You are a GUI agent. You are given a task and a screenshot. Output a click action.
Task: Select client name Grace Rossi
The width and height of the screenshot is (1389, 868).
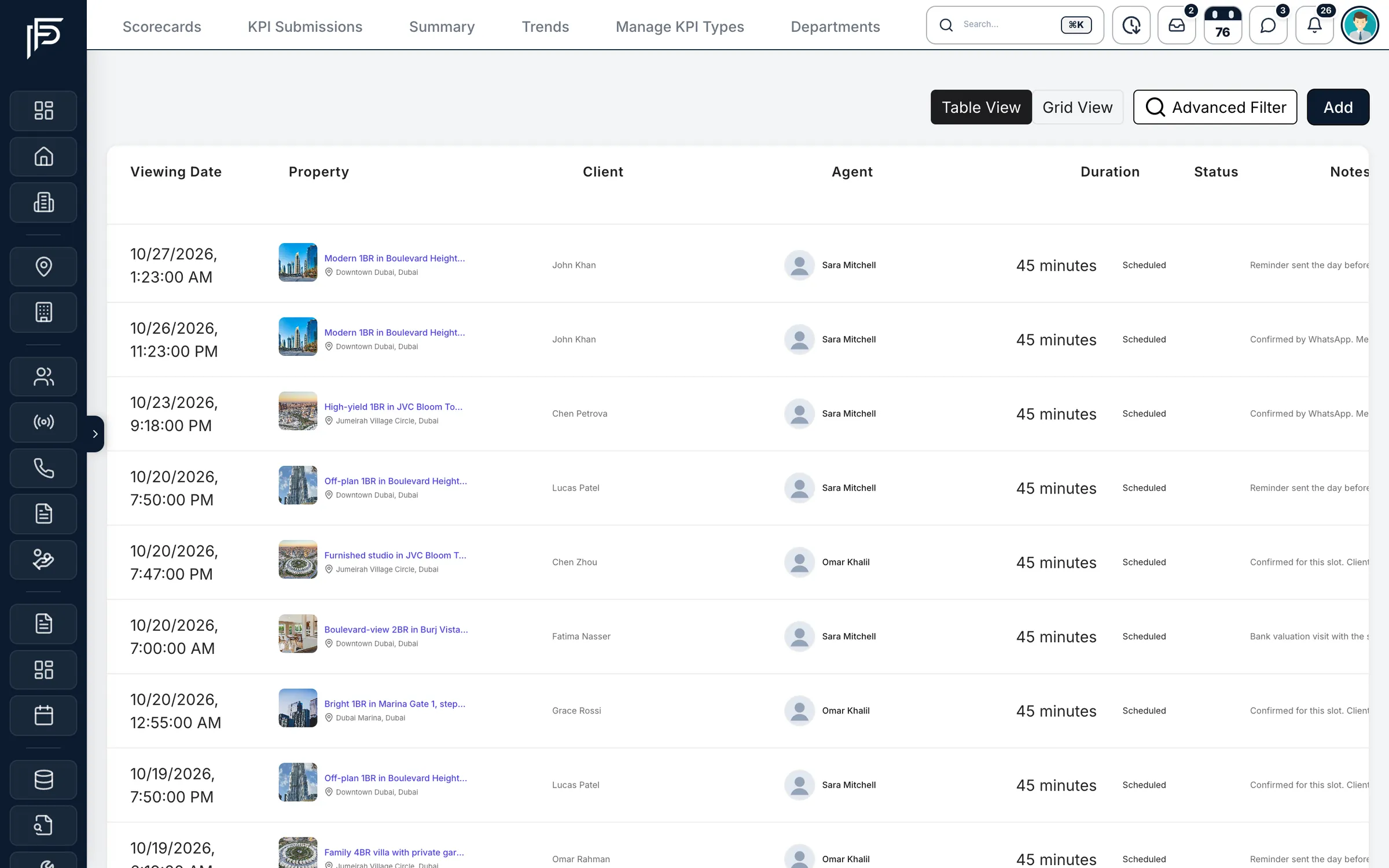click(x=576, y=711)
